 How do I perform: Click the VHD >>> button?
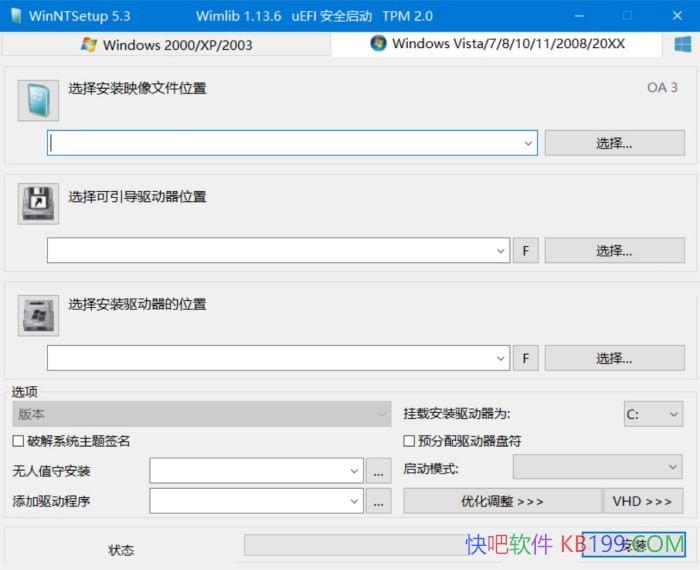pyautogui.click(x=643, y=501)
